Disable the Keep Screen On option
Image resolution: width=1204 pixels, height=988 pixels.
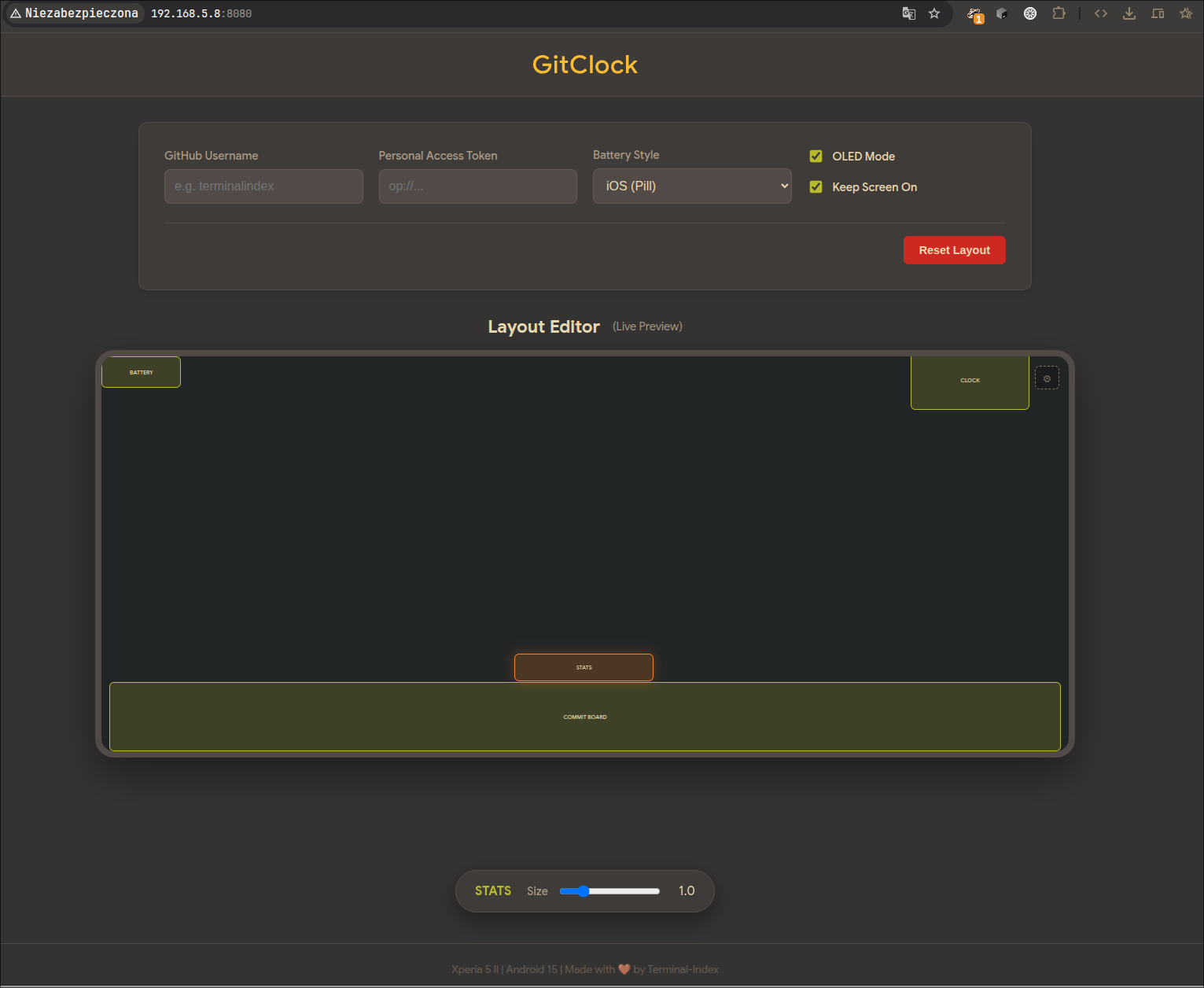click(x=816, y=187)
